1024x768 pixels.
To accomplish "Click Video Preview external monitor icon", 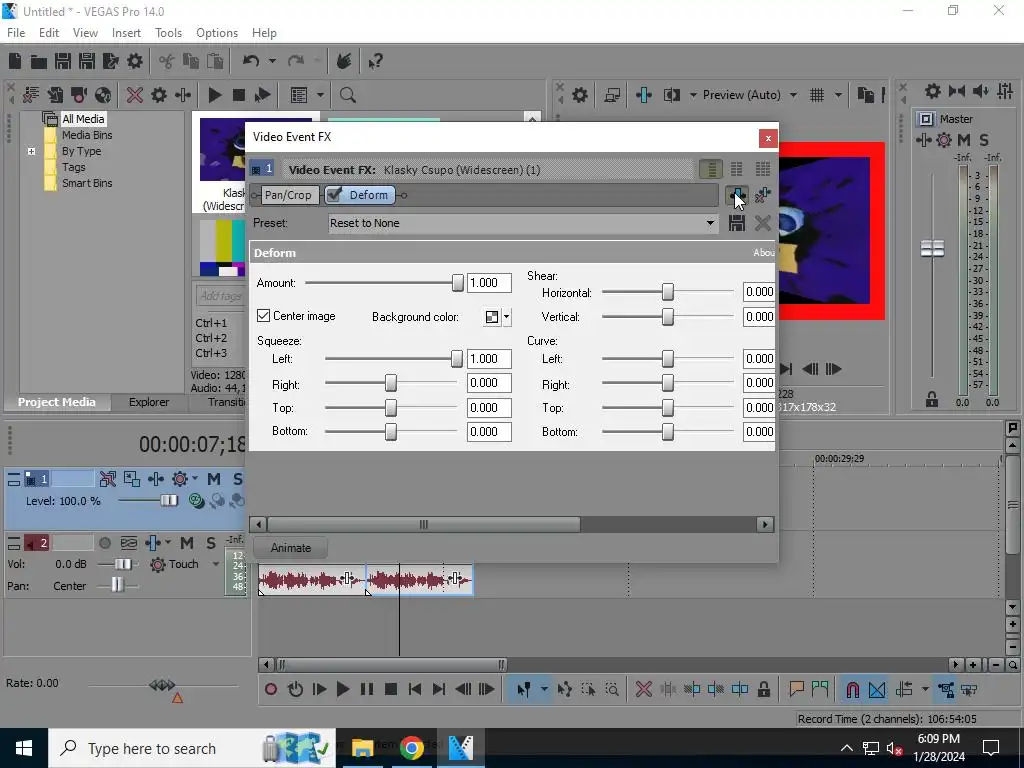I will point(612,95).
